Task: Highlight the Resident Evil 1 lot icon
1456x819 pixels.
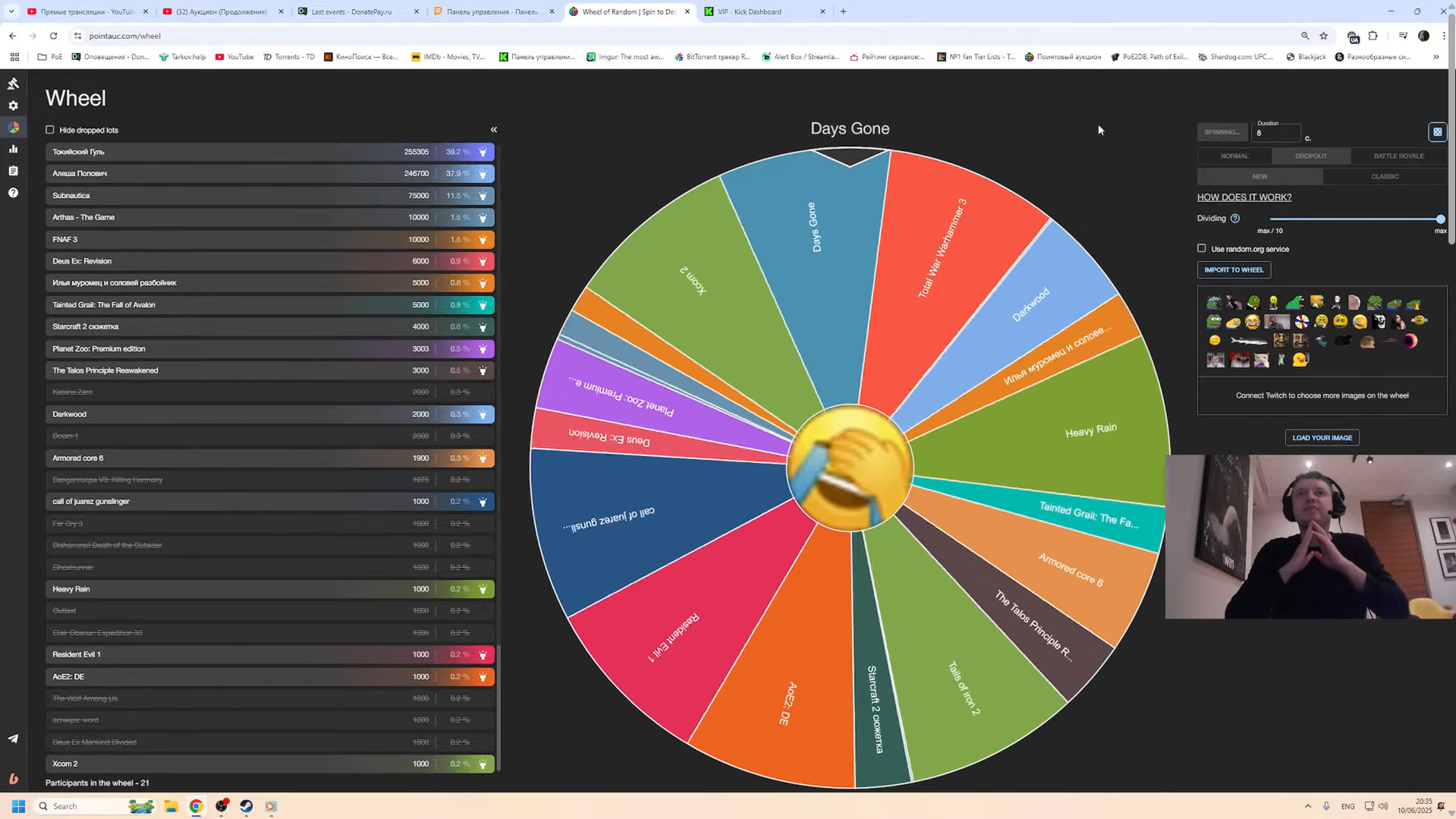Action: (x=483, y=655)
